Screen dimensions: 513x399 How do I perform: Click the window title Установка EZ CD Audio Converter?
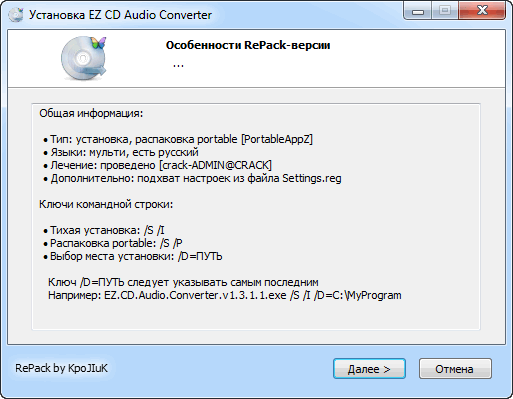(x=120, y=15)
